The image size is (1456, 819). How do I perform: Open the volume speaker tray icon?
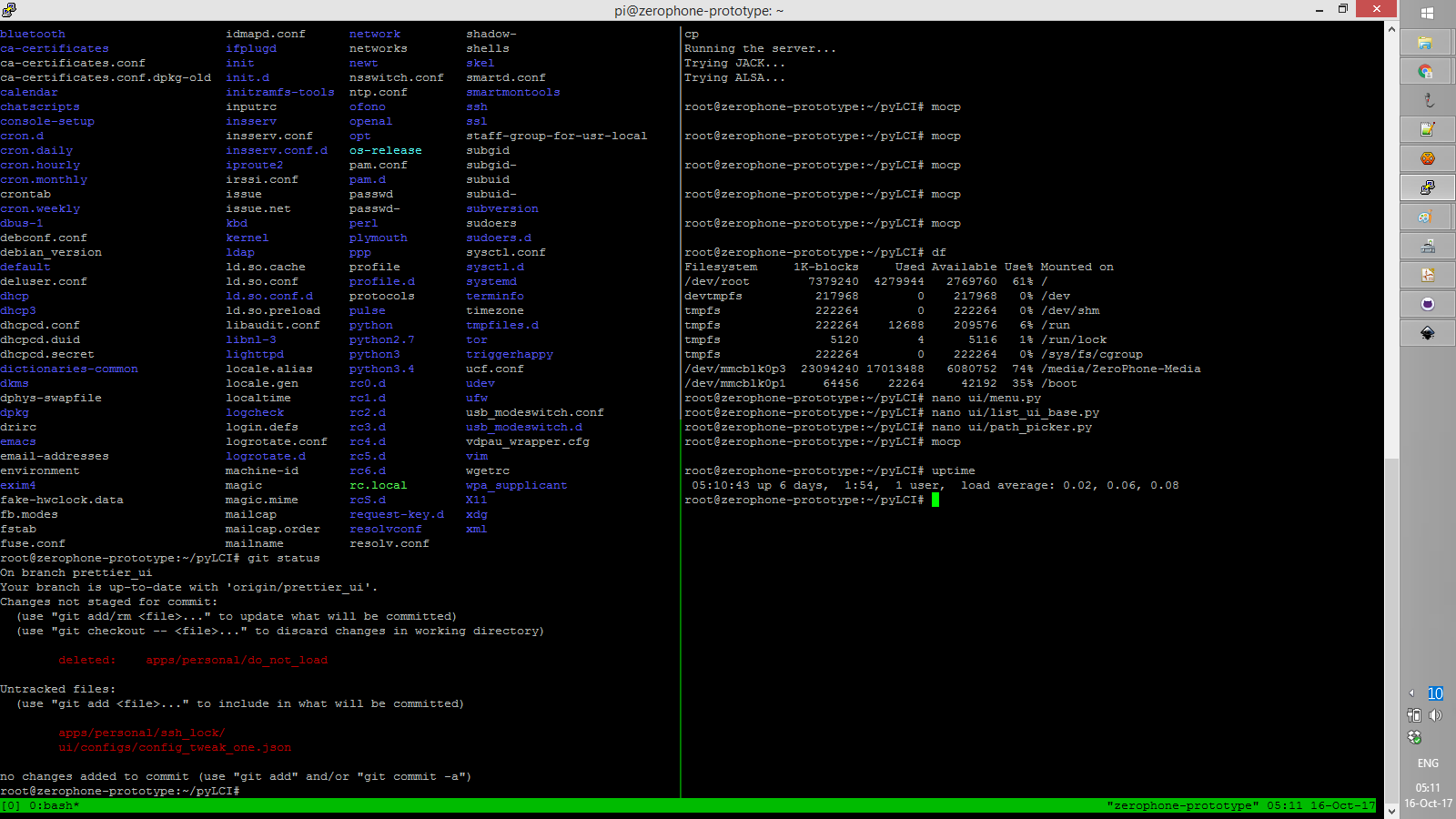coord(1436,715)
